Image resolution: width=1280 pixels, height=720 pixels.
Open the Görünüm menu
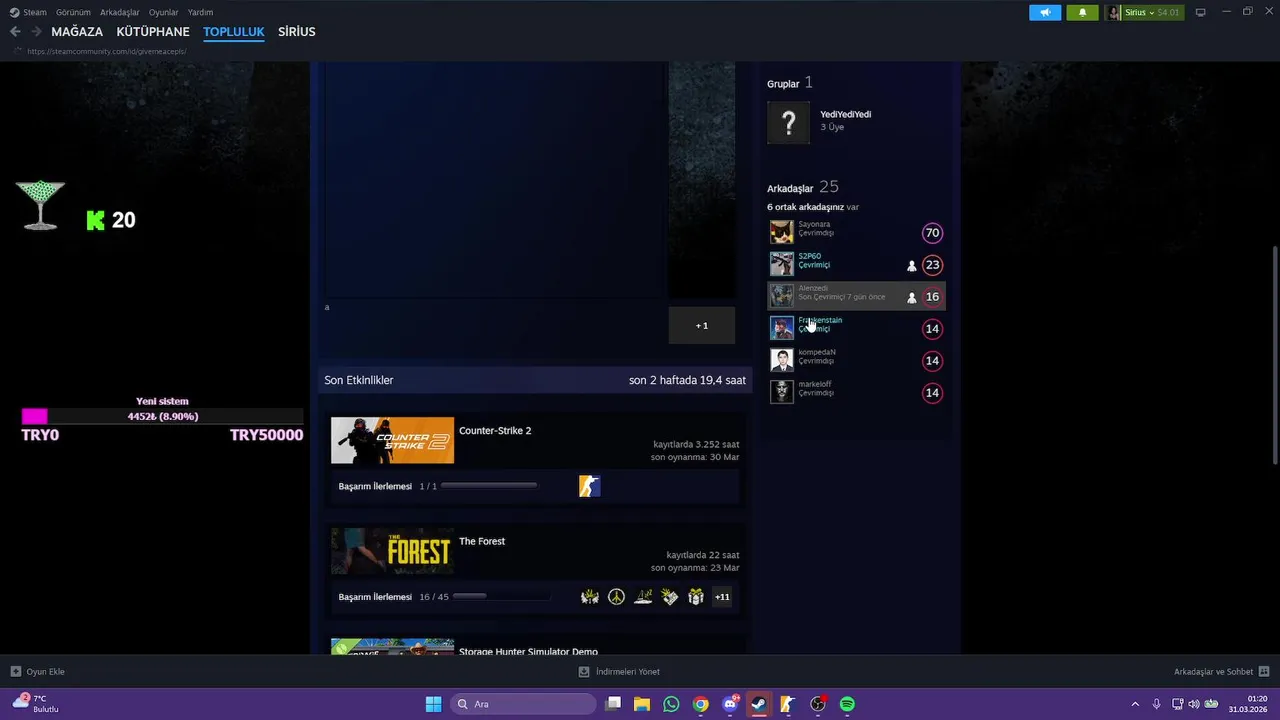[x=73, y=12]
